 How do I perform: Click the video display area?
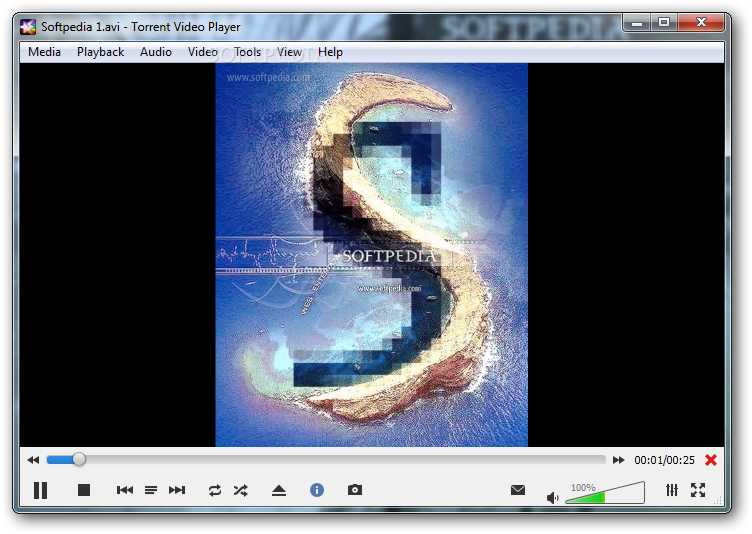[372, 255]
